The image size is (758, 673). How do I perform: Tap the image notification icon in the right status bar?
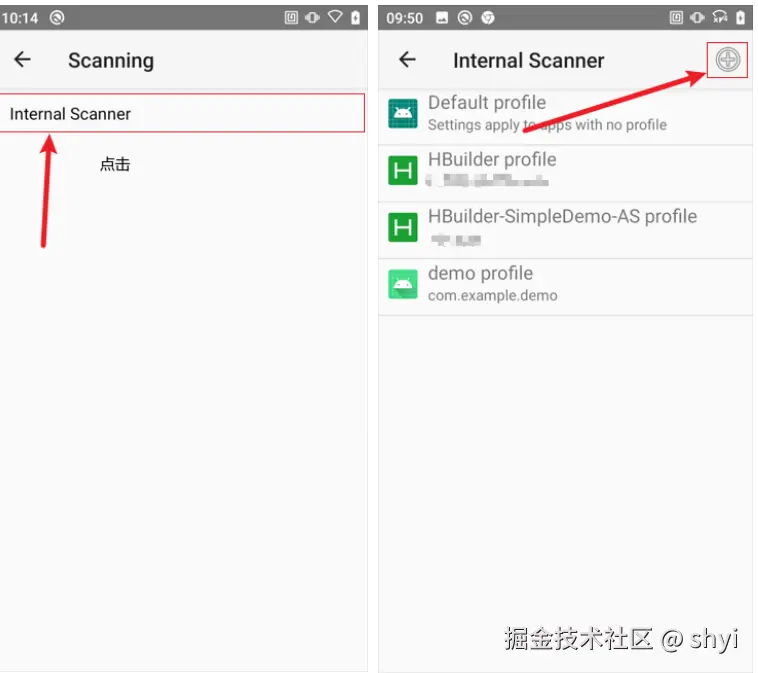pos(442,18)
